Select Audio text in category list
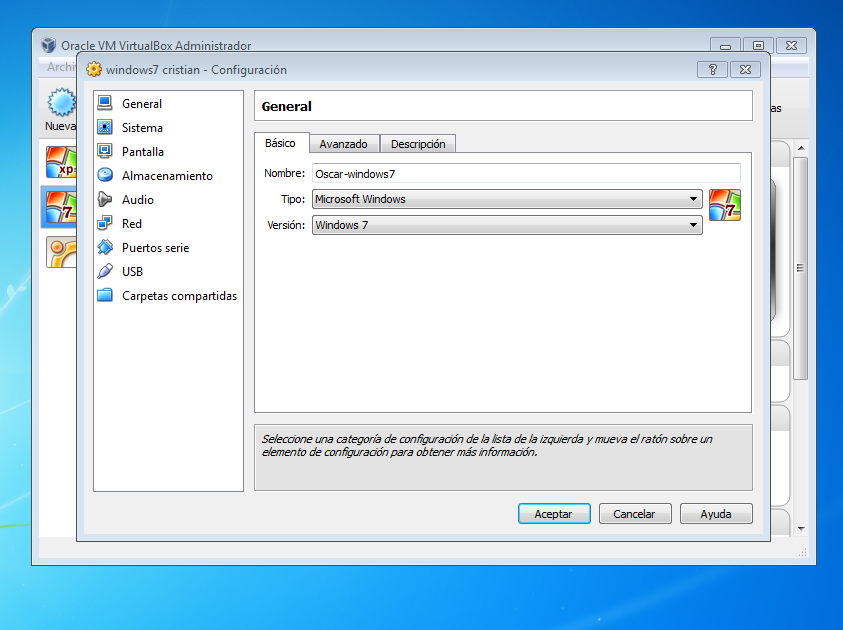Viewport: 843px width, 630px height. (138, 199)
